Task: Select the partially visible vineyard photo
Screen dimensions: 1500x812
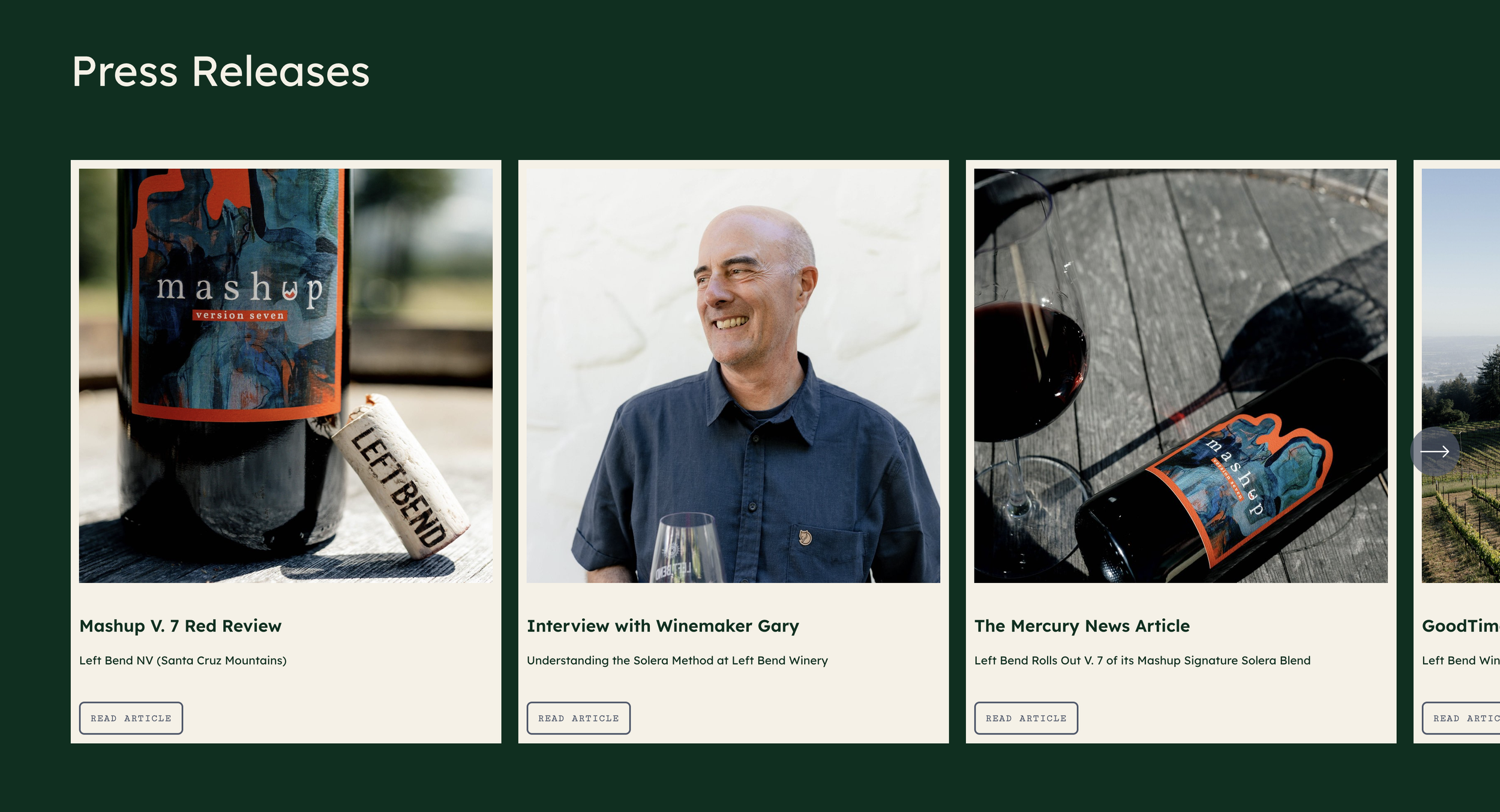Action: pyautogui.click(x=1461, y=375)
